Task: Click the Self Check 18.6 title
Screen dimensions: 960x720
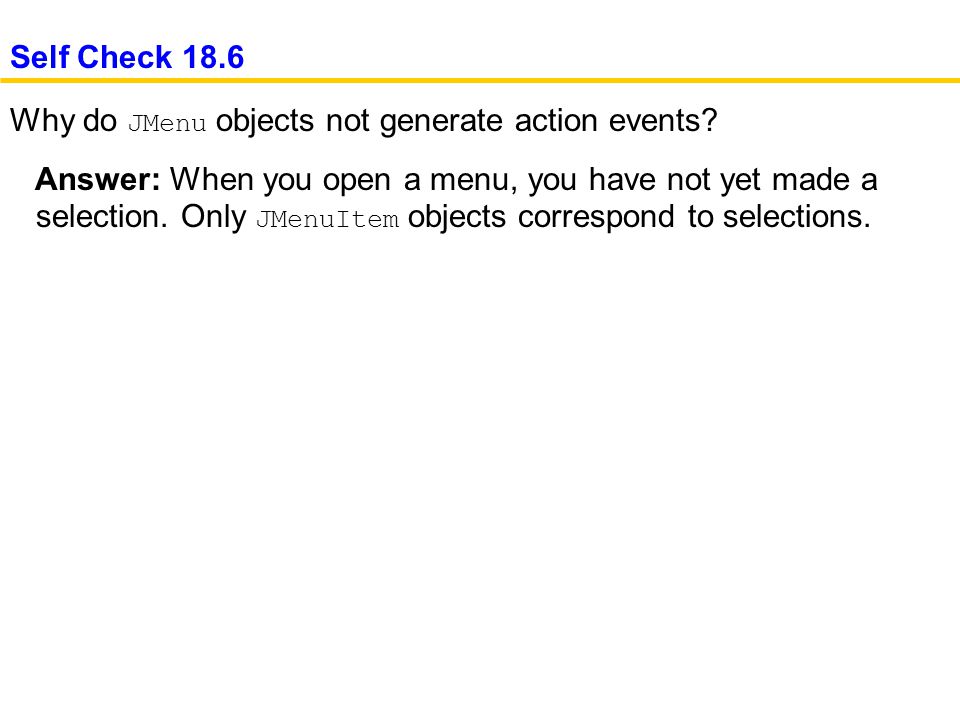Action: (x=127, y=57)
